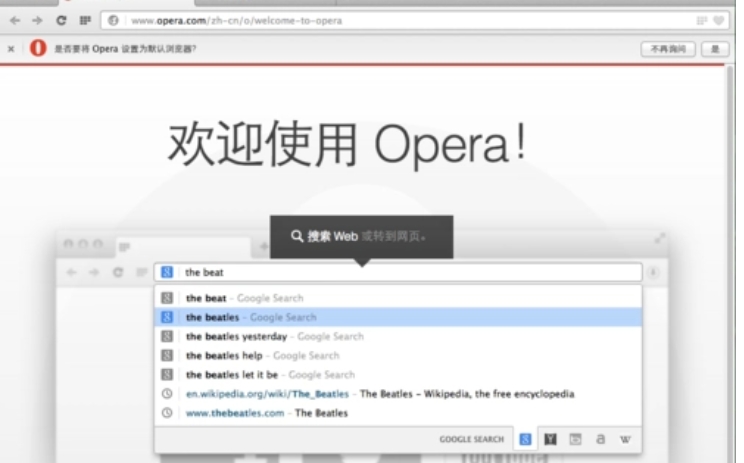The width and height of the screenshot is (744, 463).
Task: Click the page vertical scrollbar
Action: point(729,265)
